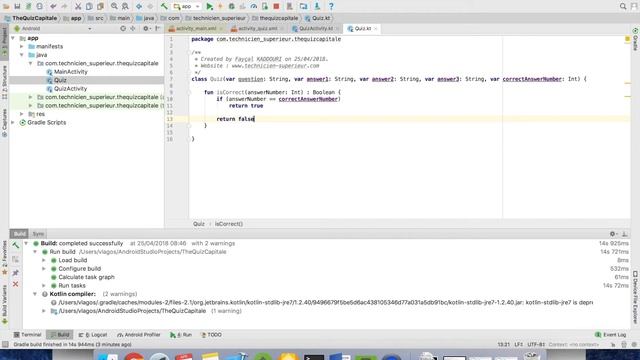
Task: Click the Open folder toolbar icon
Action: click(6, 6)
